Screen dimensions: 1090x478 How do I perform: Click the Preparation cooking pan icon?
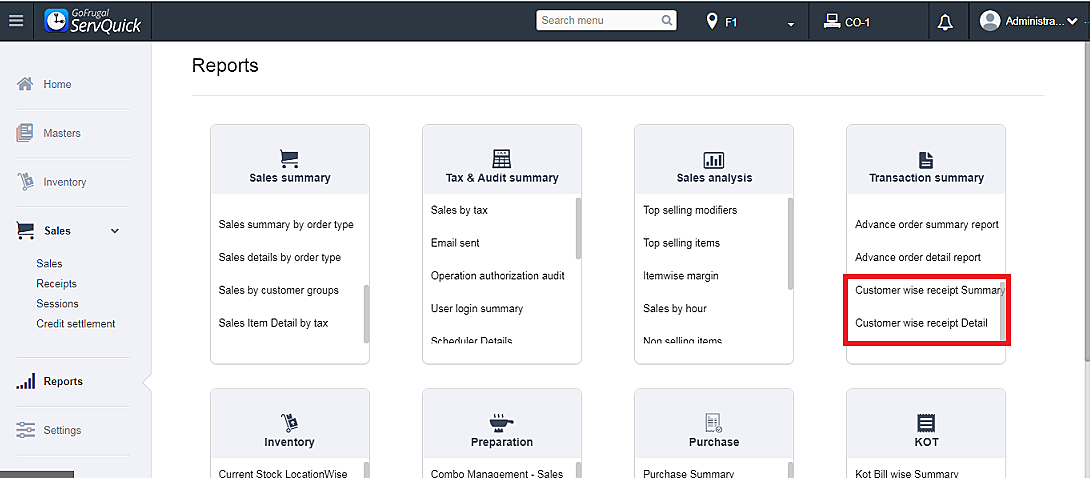502,422
